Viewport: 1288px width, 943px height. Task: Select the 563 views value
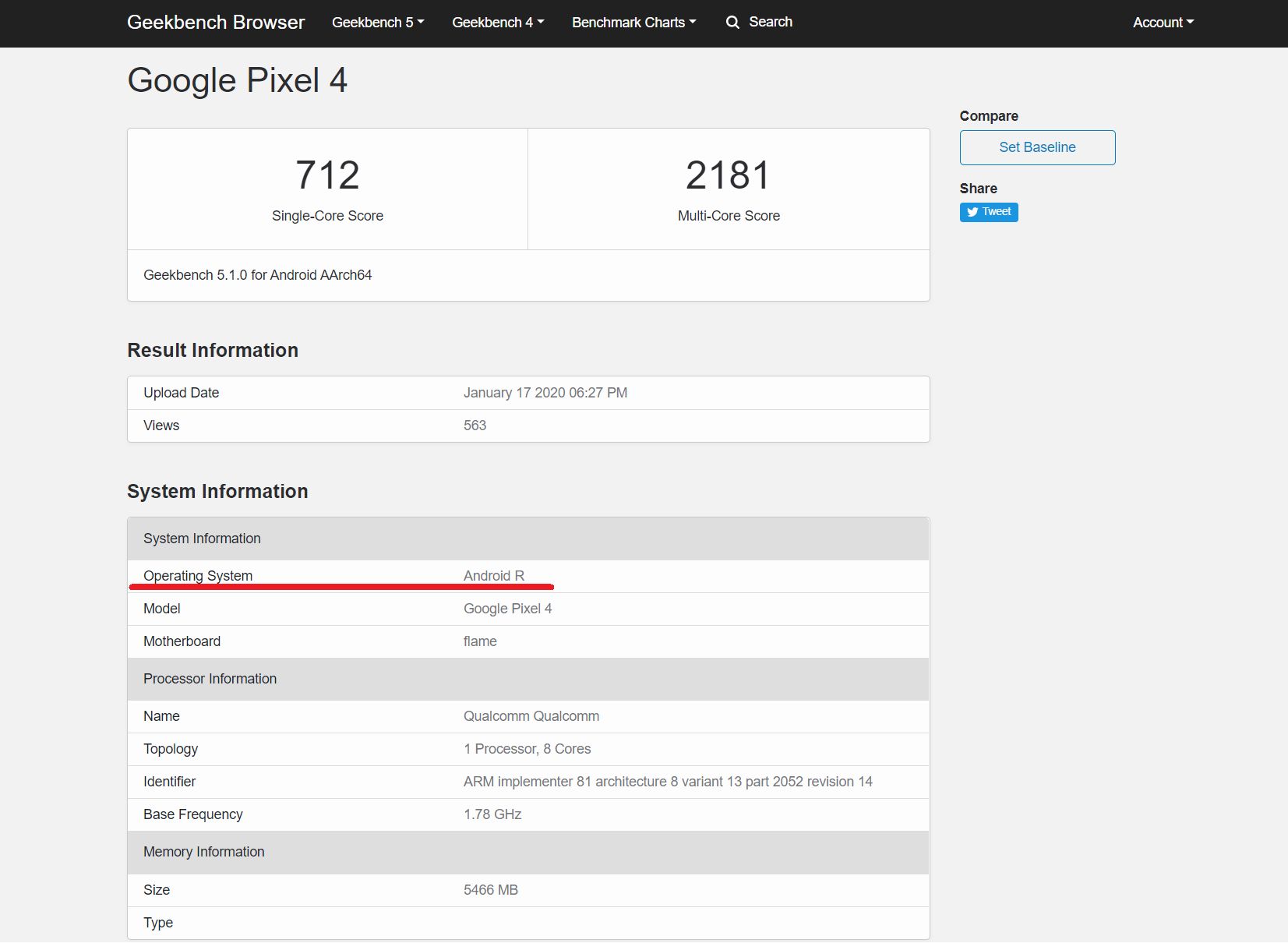[x=475, y=426]
